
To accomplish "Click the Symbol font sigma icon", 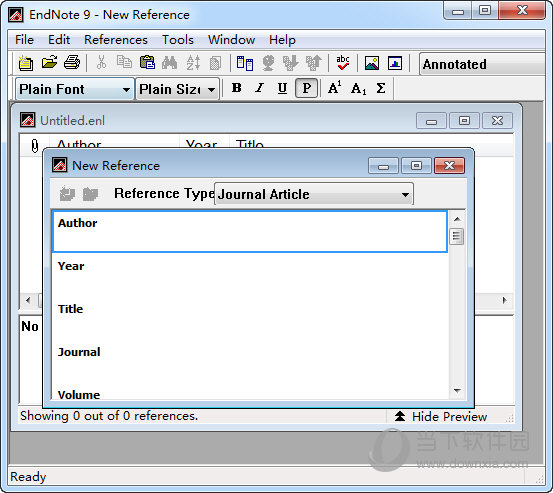I will [381, 88].
